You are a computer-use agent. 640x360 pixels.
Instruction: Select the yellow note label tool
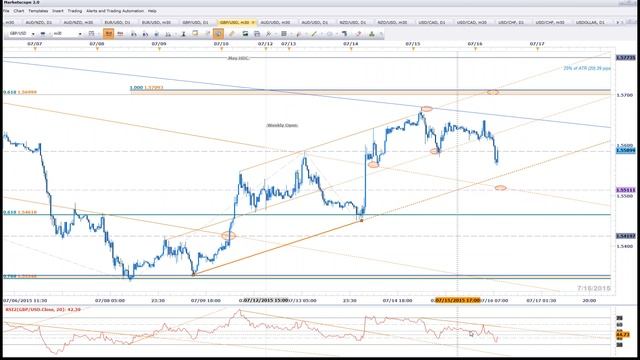(x=195, y=34)
